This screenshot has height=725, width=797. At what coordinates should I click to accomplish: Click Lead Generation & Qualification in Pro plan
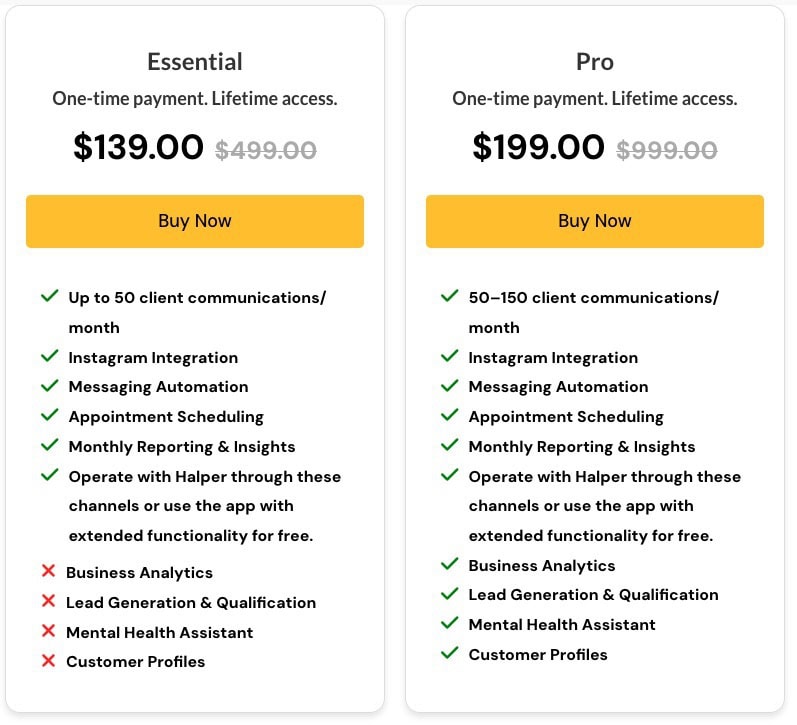pyautogui.click(x=593, y=594)
